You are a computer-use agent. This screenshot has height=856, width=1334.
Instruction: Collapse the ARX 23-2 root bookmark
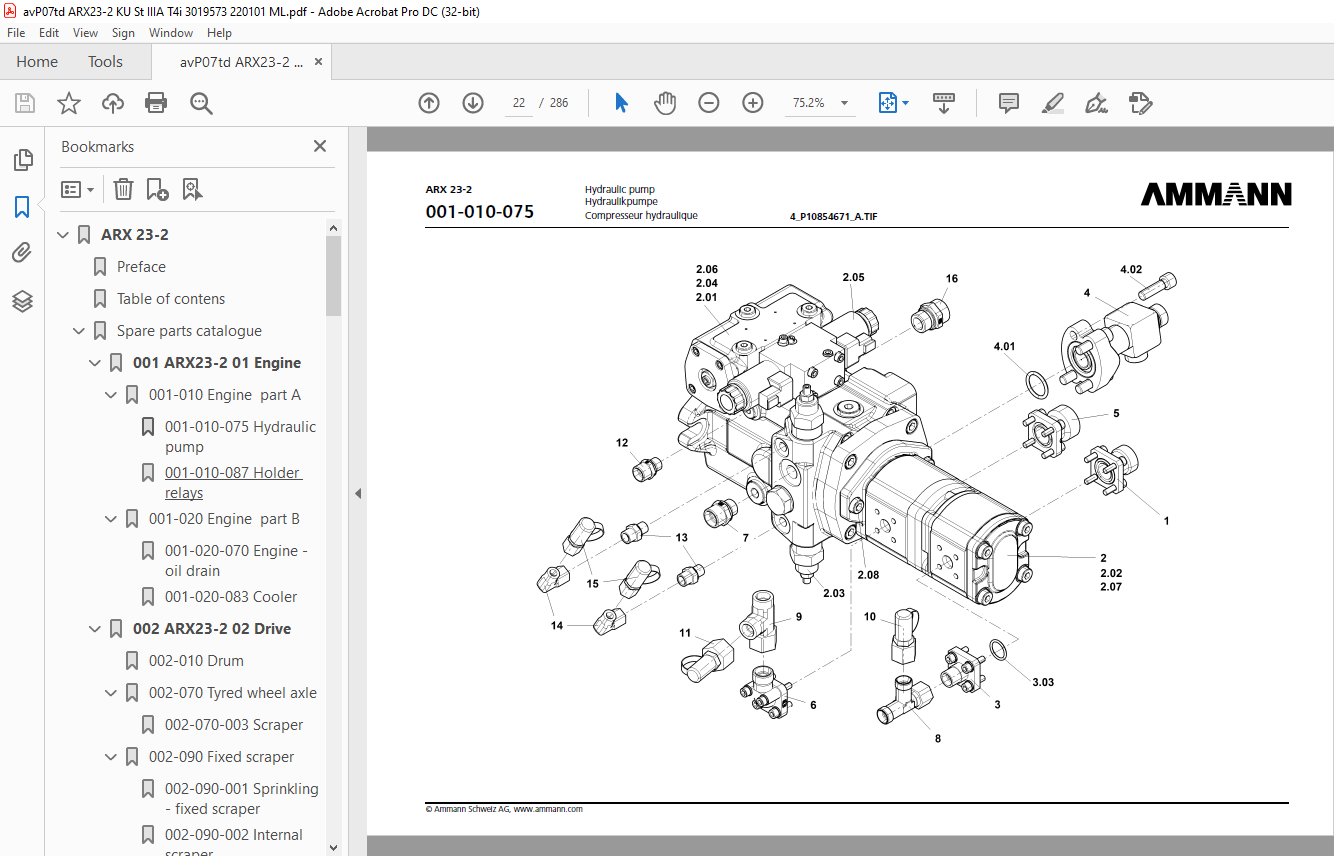click(x=63, y=235)
